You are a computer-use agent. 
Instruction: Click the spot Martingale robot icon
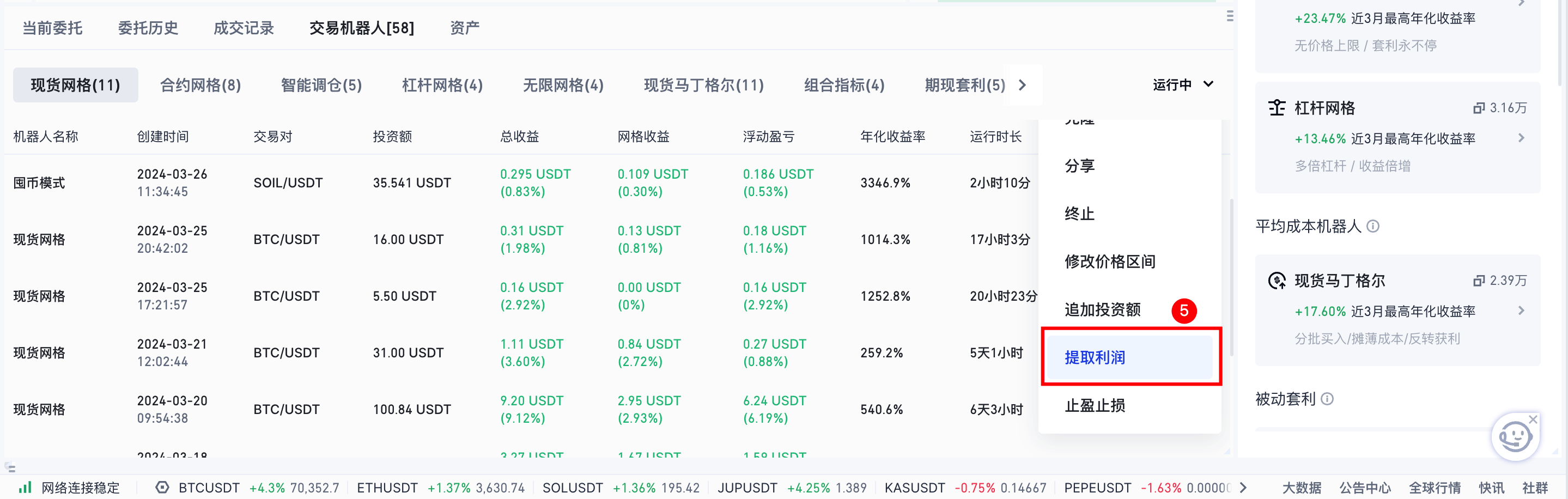click(1277, 281)
